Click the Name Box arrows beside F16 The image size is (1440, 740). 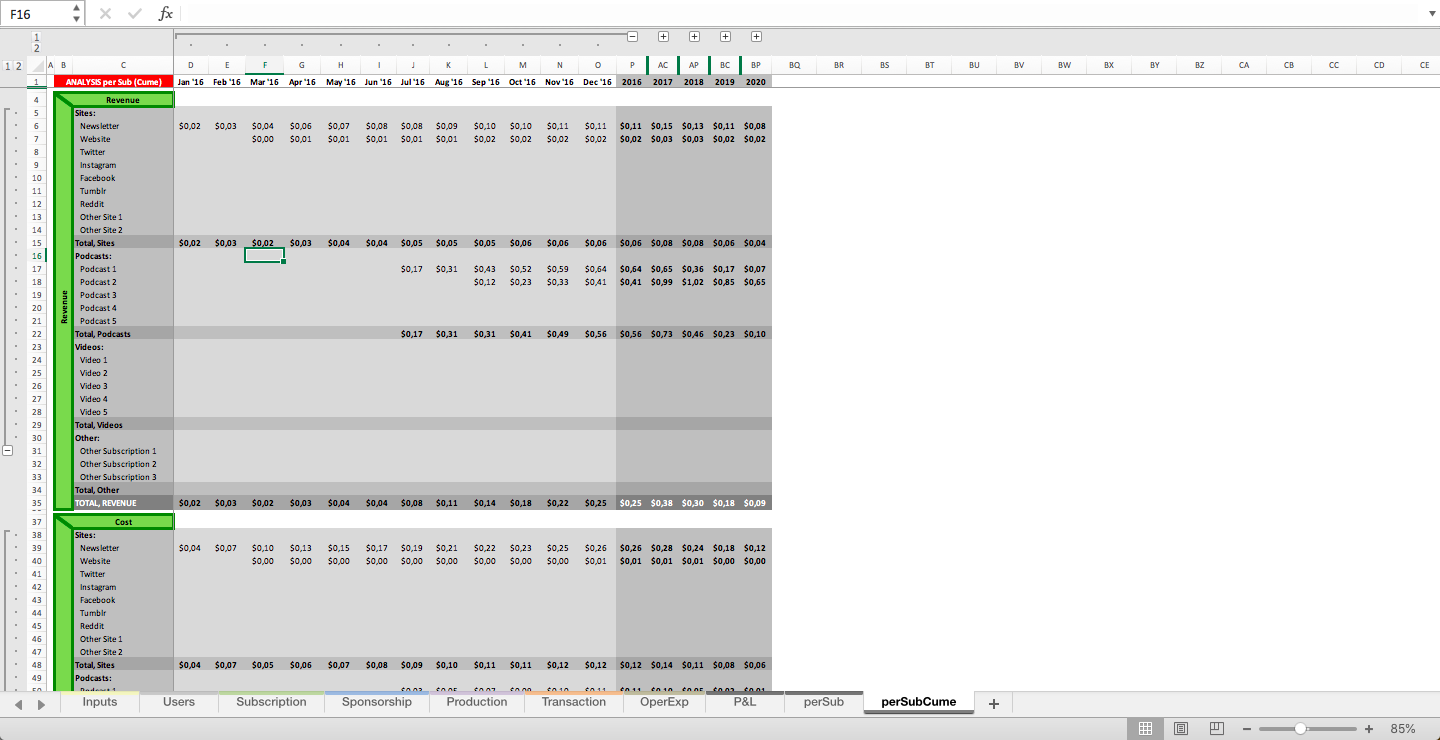tap(77, 14)
